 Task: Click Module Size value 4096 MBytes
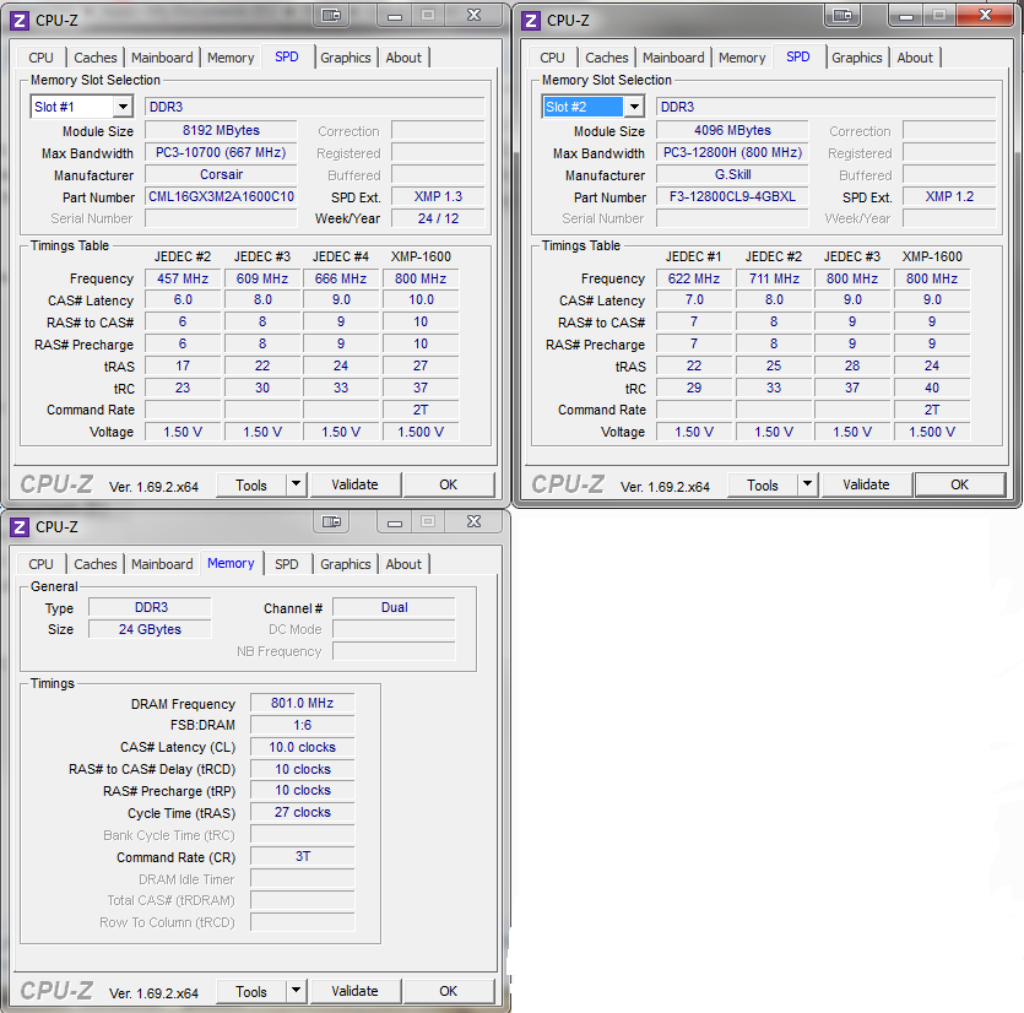[733, 131]
